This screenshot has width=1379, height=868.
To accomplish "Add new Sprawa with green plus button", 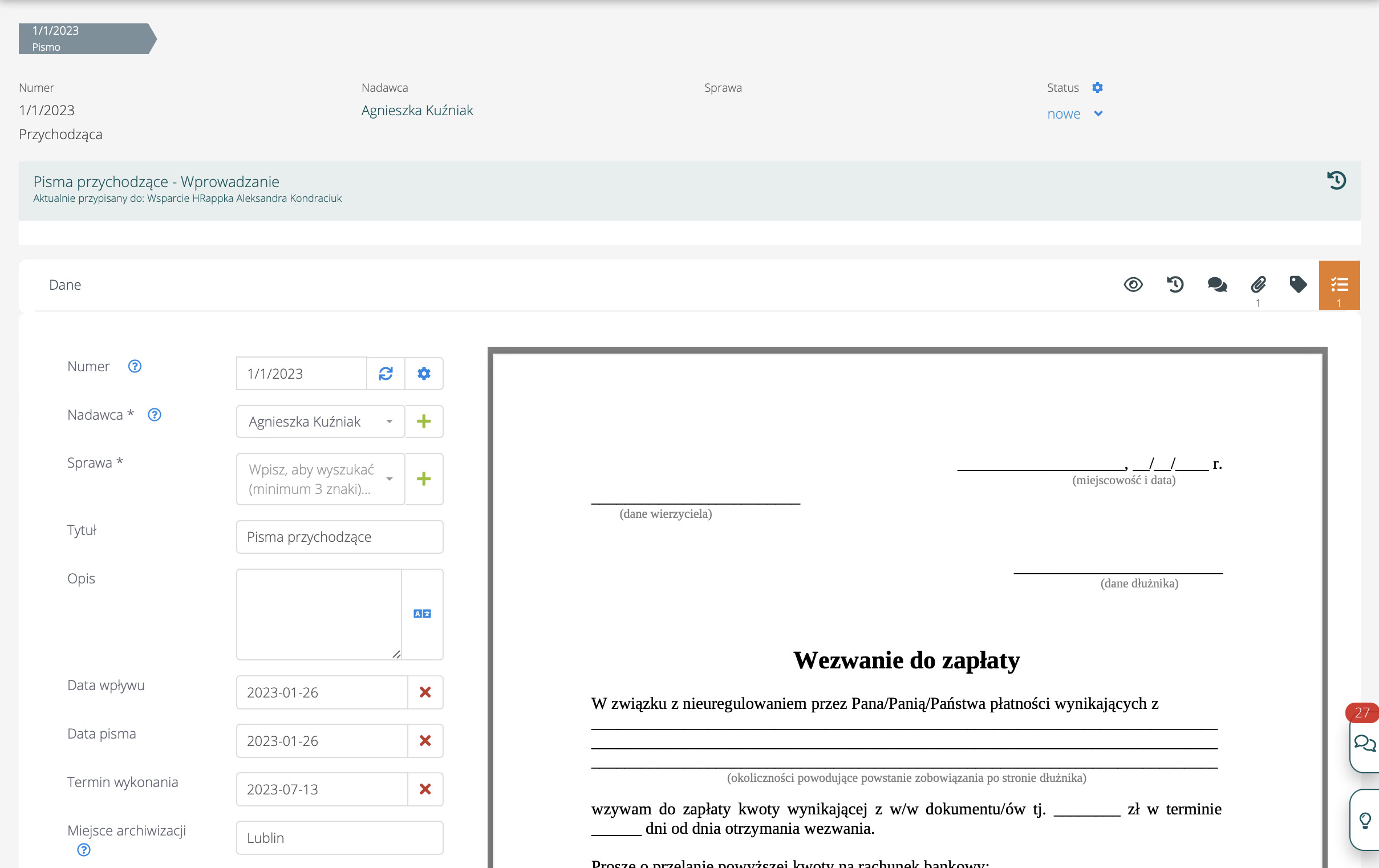I will point(424,479).
